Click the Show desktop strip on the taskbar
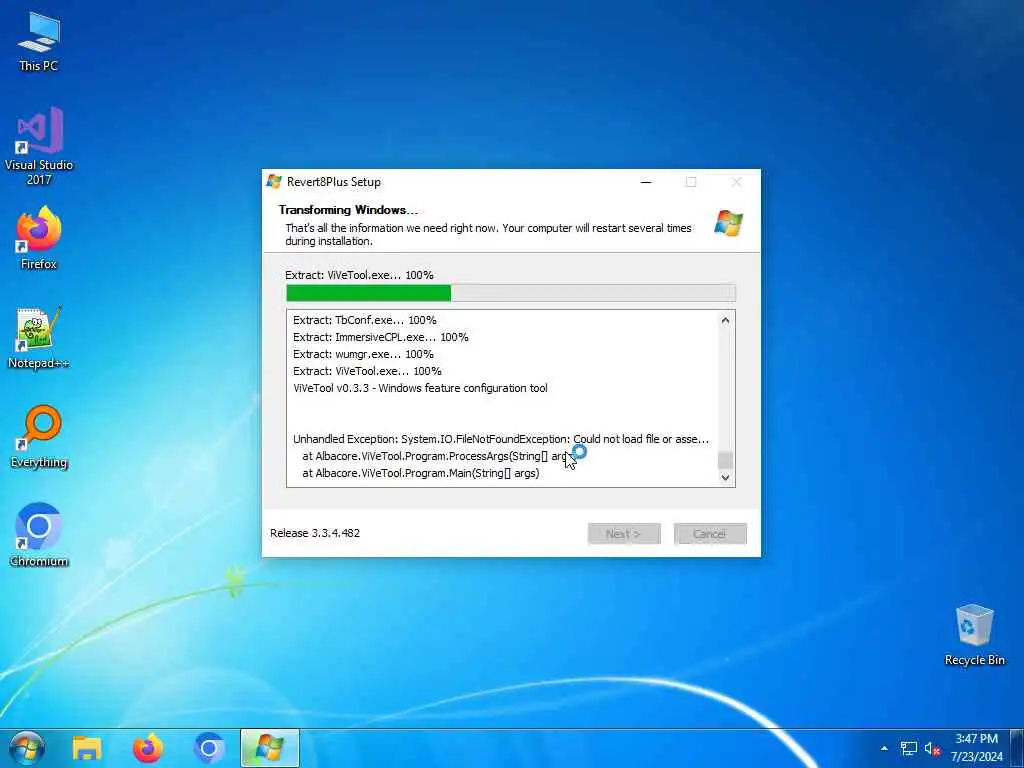Image resolution: width=1024 pixels, height=768 pixels. coord(1018,749)
